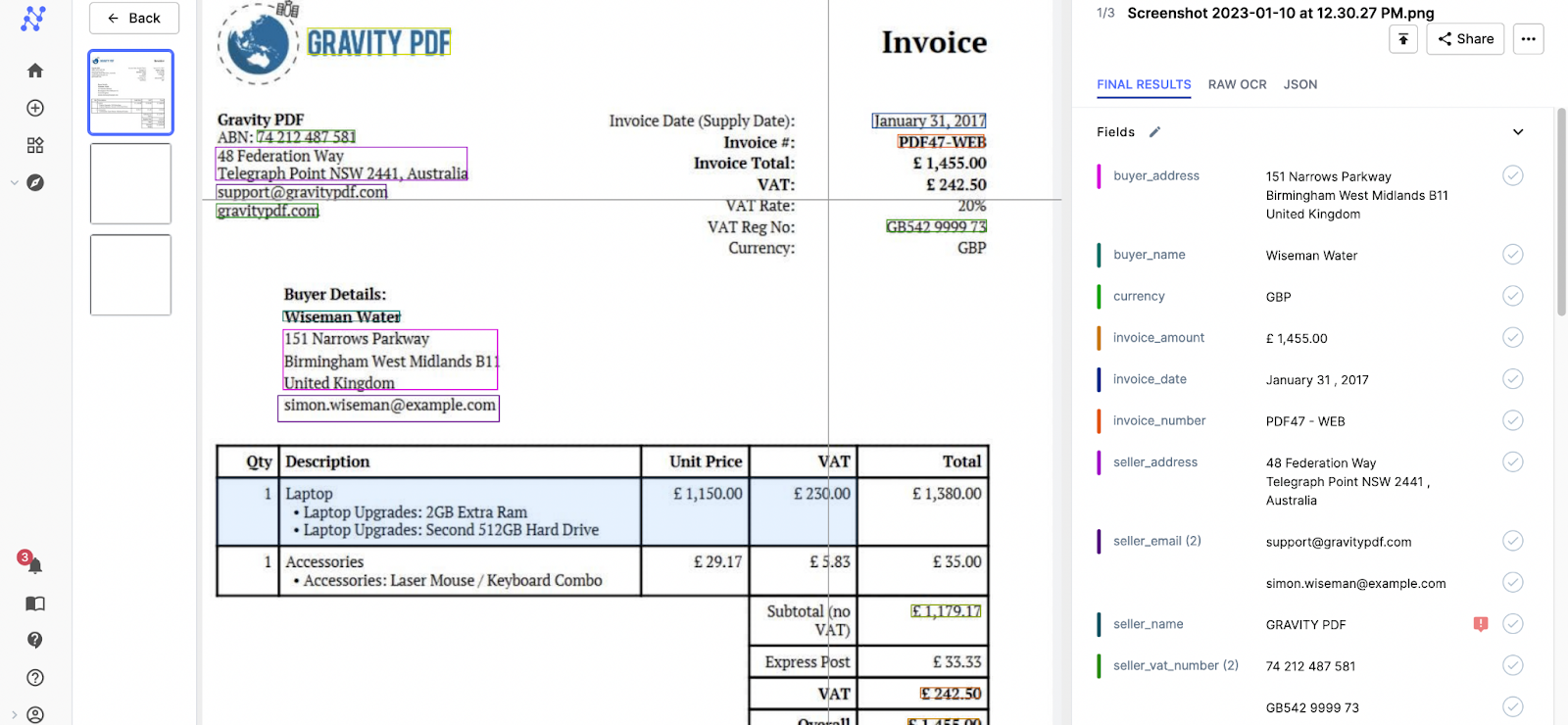Approve the seller_address field check circle
Image resolution: width=1568 pixels, height=725 pixels.
(x=1513, y=461)
